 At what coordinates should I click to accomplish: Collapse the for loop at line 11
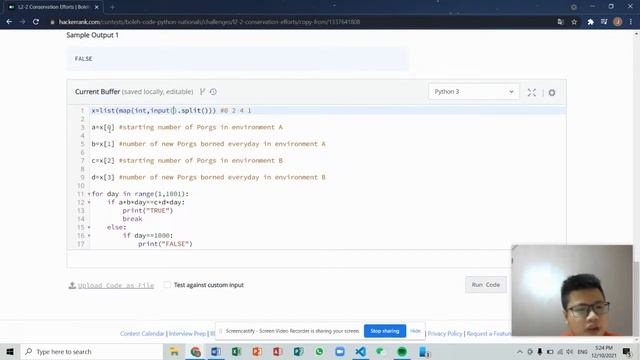tap(89, 194)
